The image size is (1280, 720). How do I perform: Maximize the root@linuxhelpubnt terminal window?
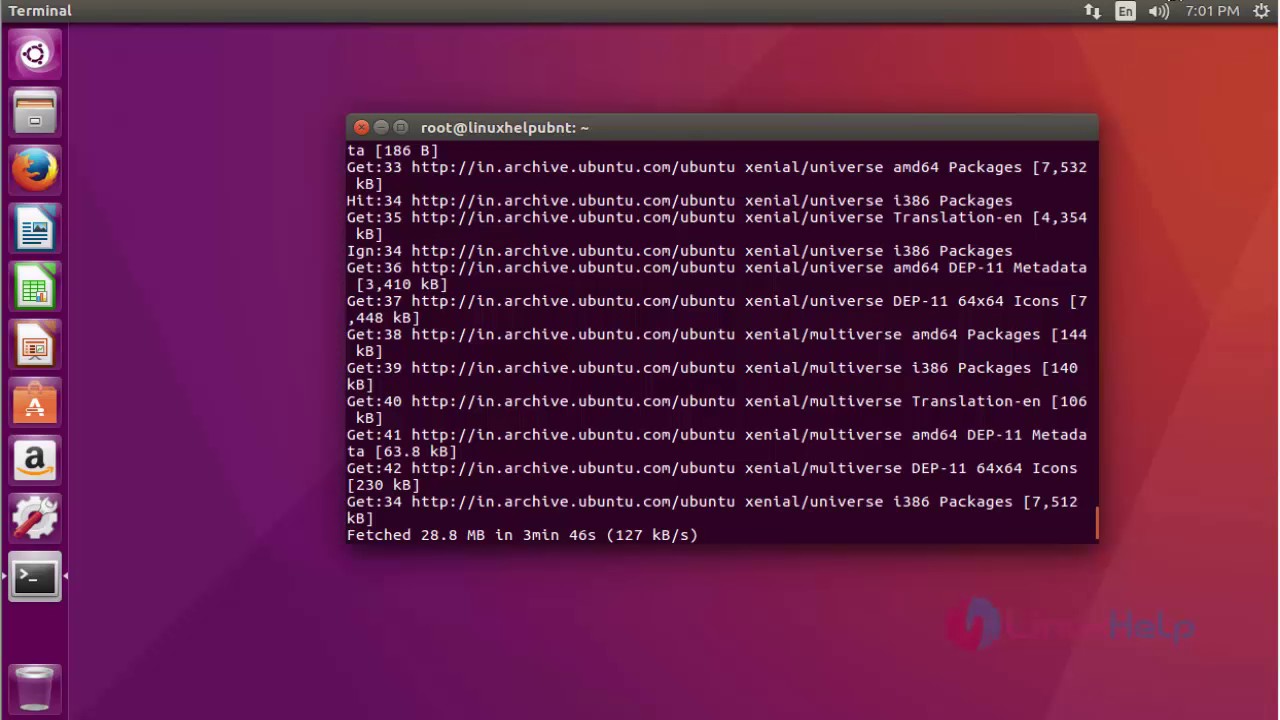400,127
